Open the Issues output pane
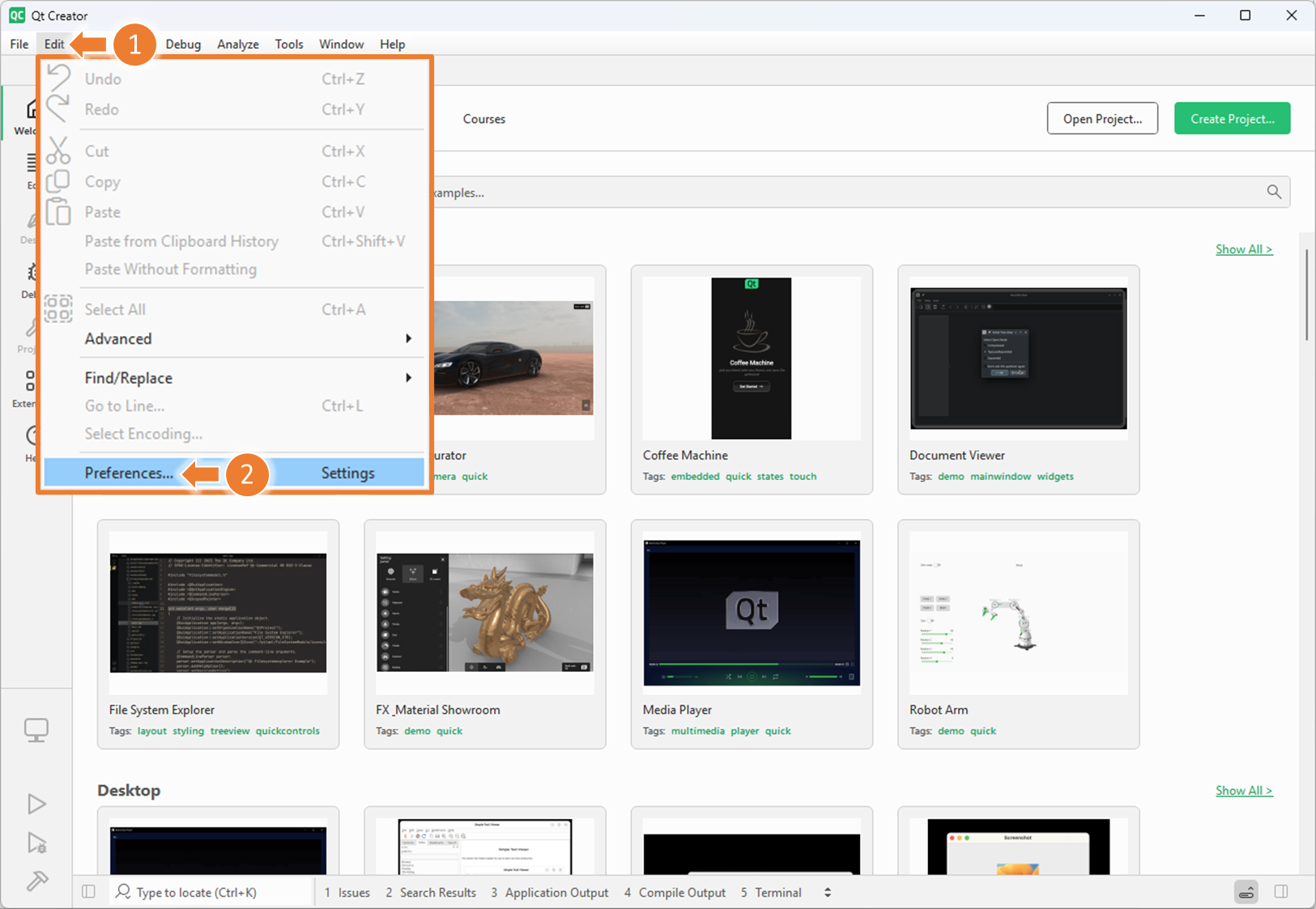The width and height of the screenshot is (1316, 909). click(347, 892)
